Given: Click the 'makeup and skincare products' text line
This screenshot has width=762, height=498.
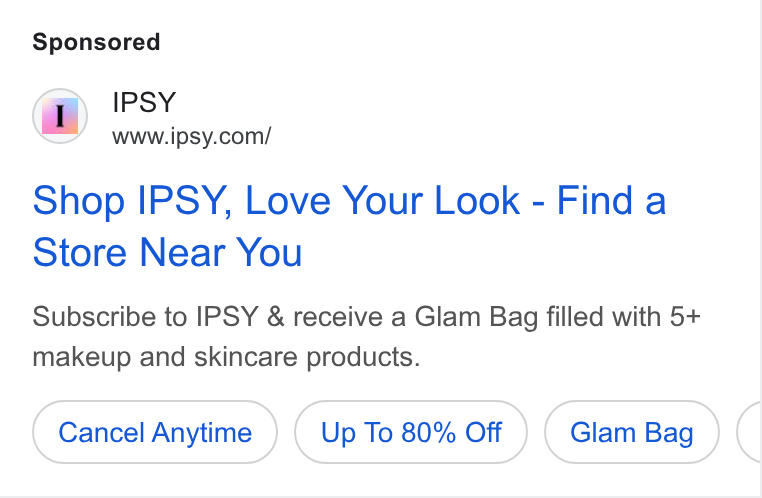Looking at the screenshot, I should pos(226,357).
